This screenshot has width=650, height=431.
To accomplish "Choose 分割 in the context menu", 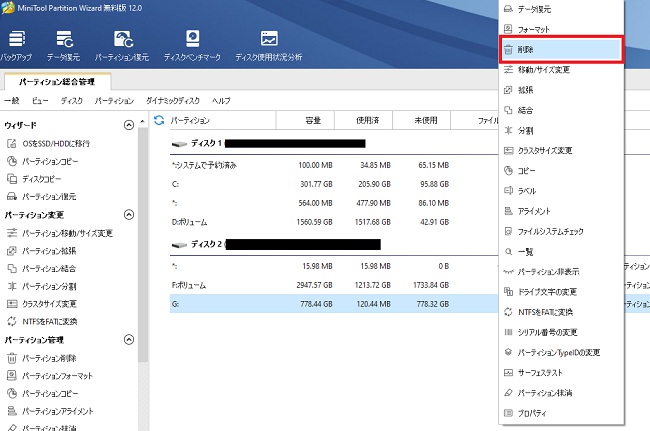I will pyautogui.click(x=562, y=131).
